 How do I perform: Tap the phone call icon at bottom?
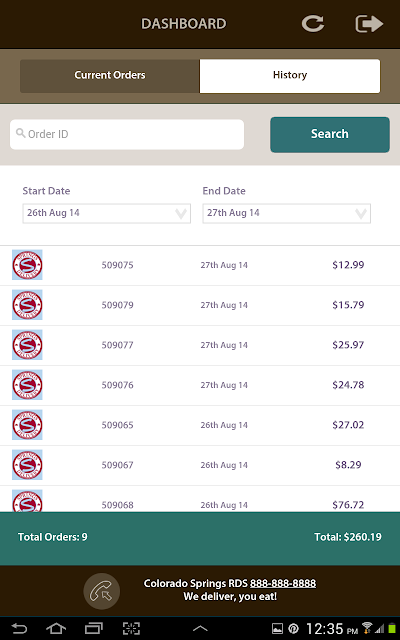102,591
